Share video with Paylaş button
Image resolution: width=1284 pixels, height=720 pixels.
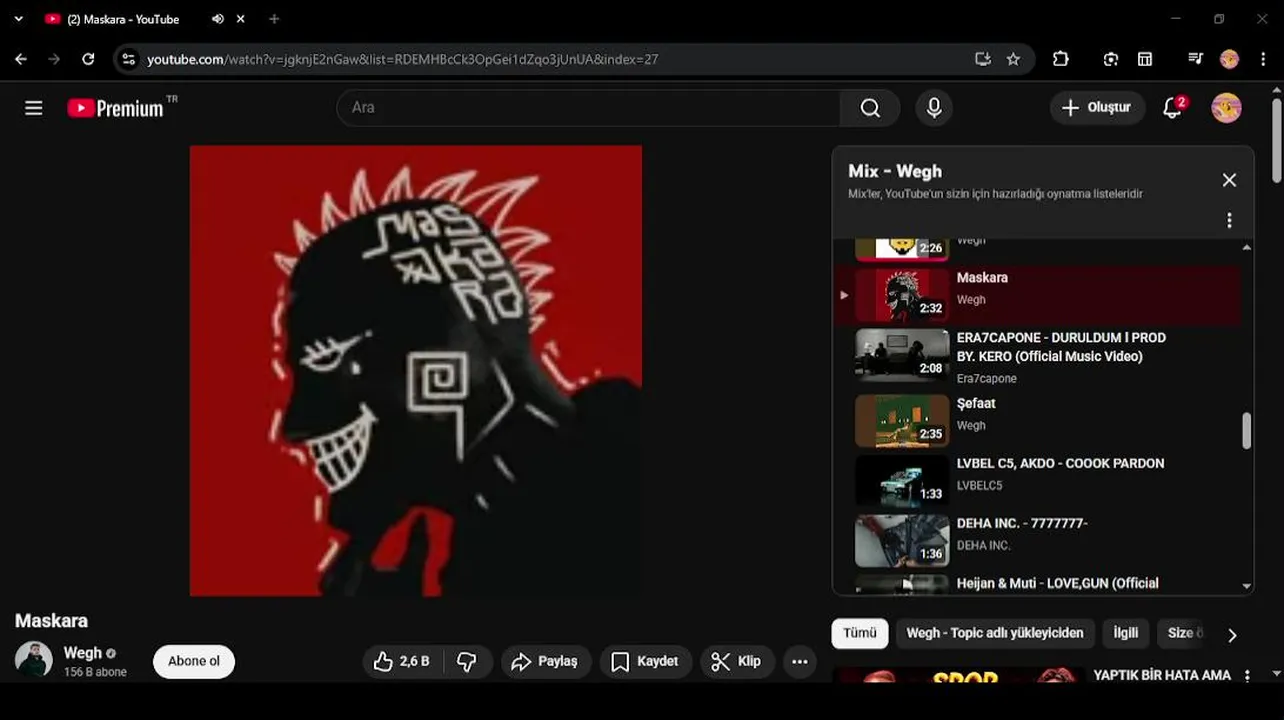[545, 661]
